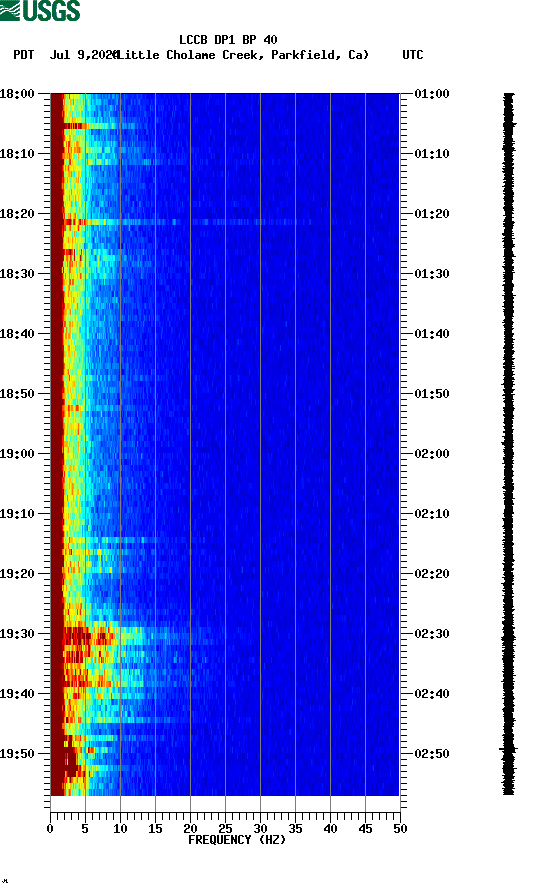This screenshot has width=552, height=892.
Task: Click the 18:10 PDT time label
Action: pyautogui.click(x=17, y=154)
